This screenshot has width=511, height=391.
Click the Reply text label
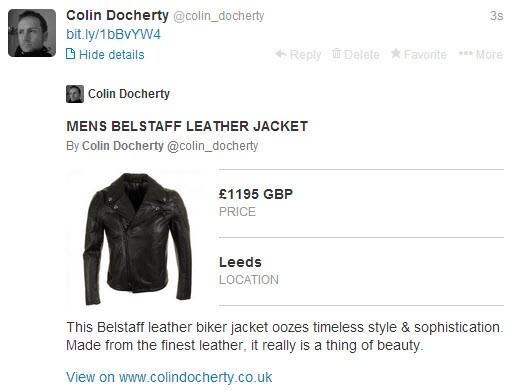coord(305,55)
